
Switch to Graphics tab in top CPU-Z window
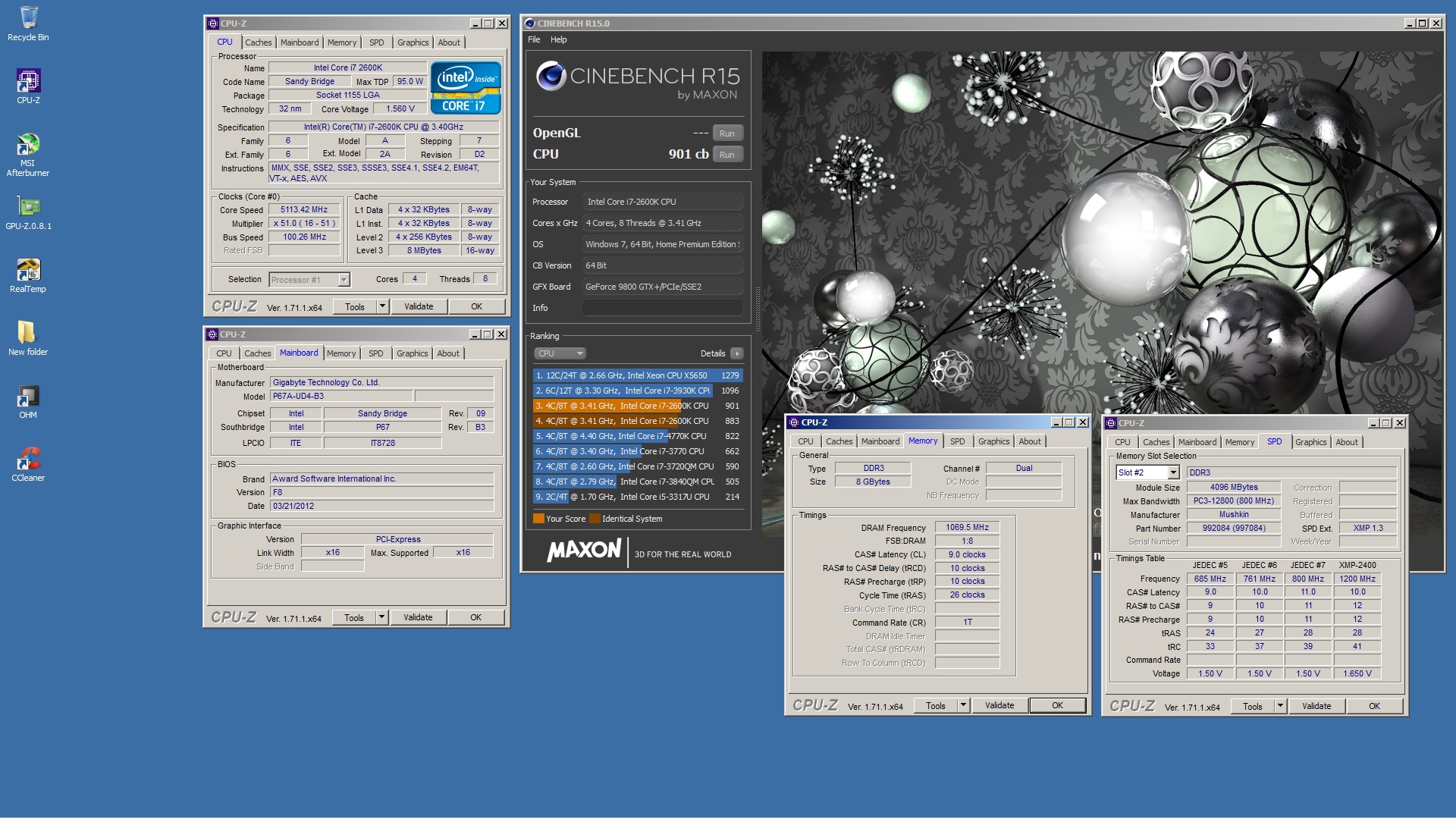pyautogui.click(x=413, y=42)
